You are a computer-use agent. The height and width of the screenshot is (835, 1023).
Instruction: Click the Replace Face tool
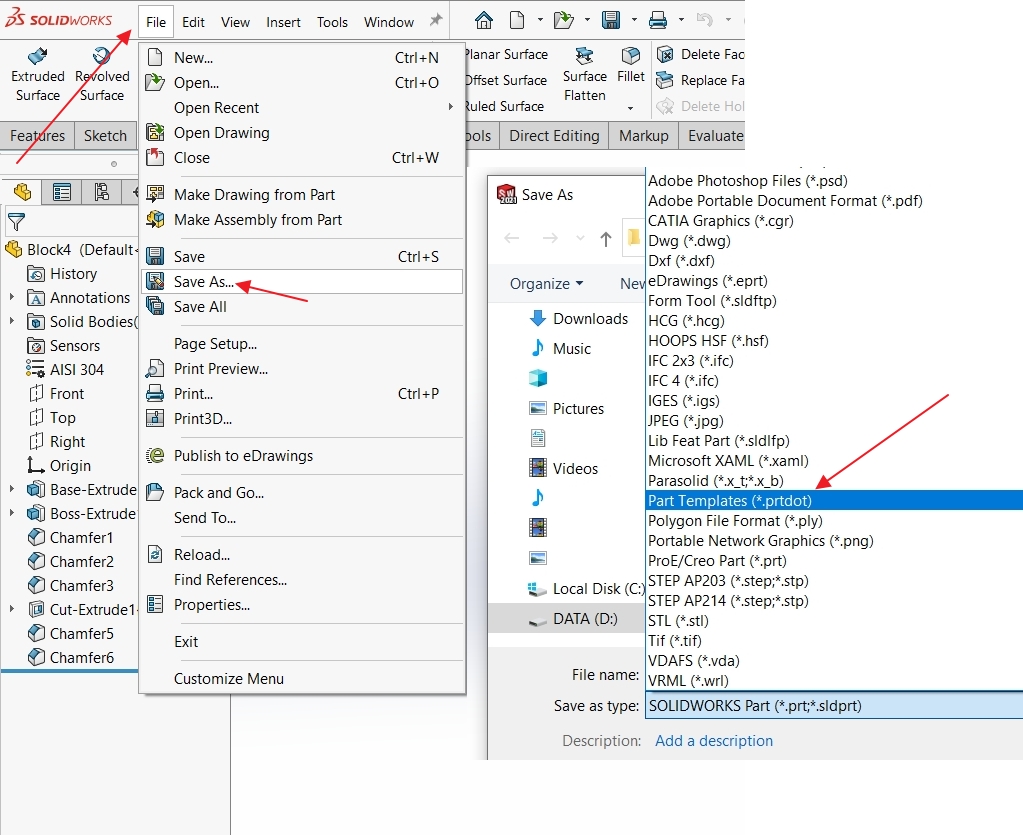(701, 80)
